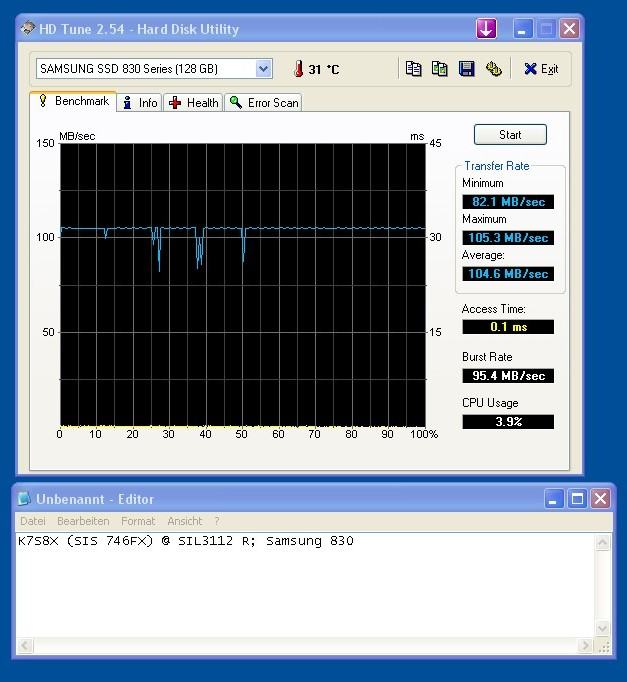Open the Datei menu in Editor

pyautogui.click(x=33, y=521)
